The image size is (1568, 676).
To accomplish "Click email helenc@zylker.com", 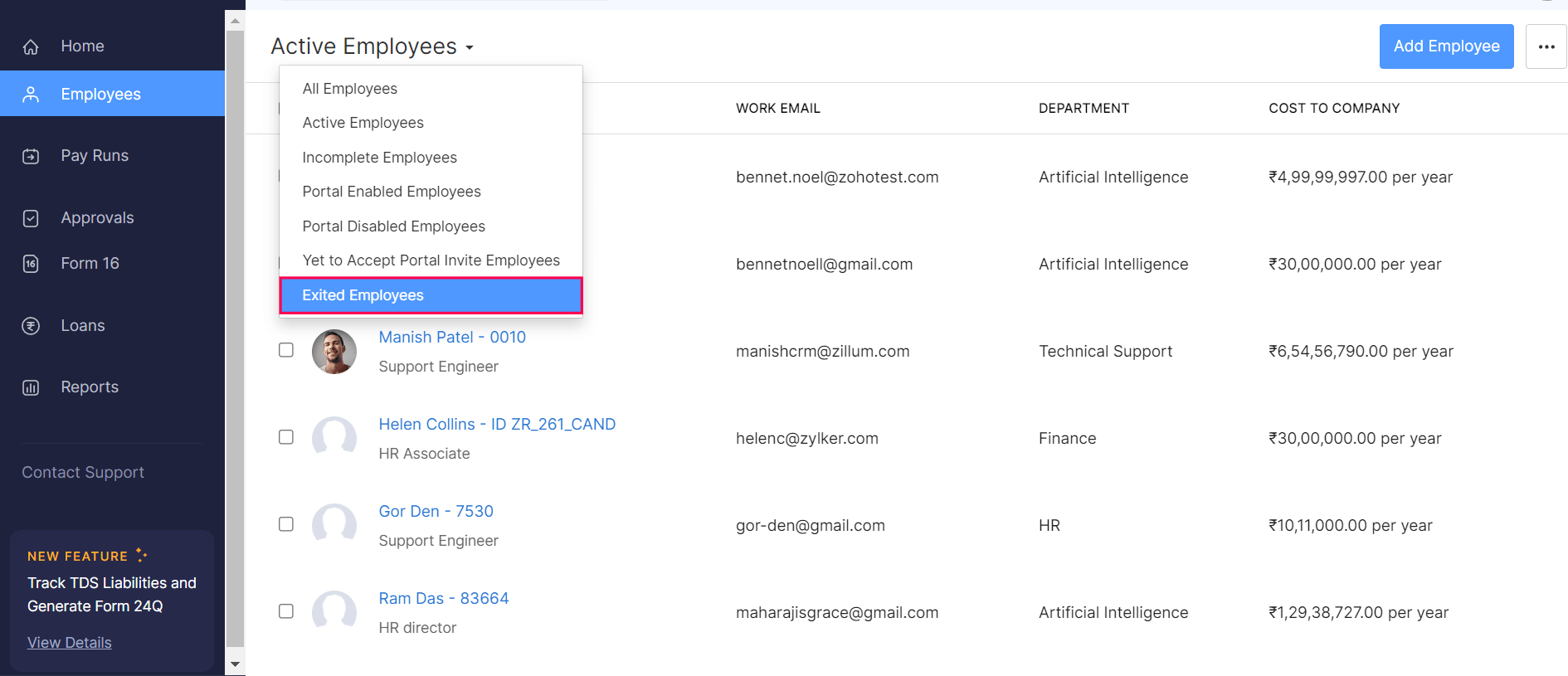I will 806,439.
